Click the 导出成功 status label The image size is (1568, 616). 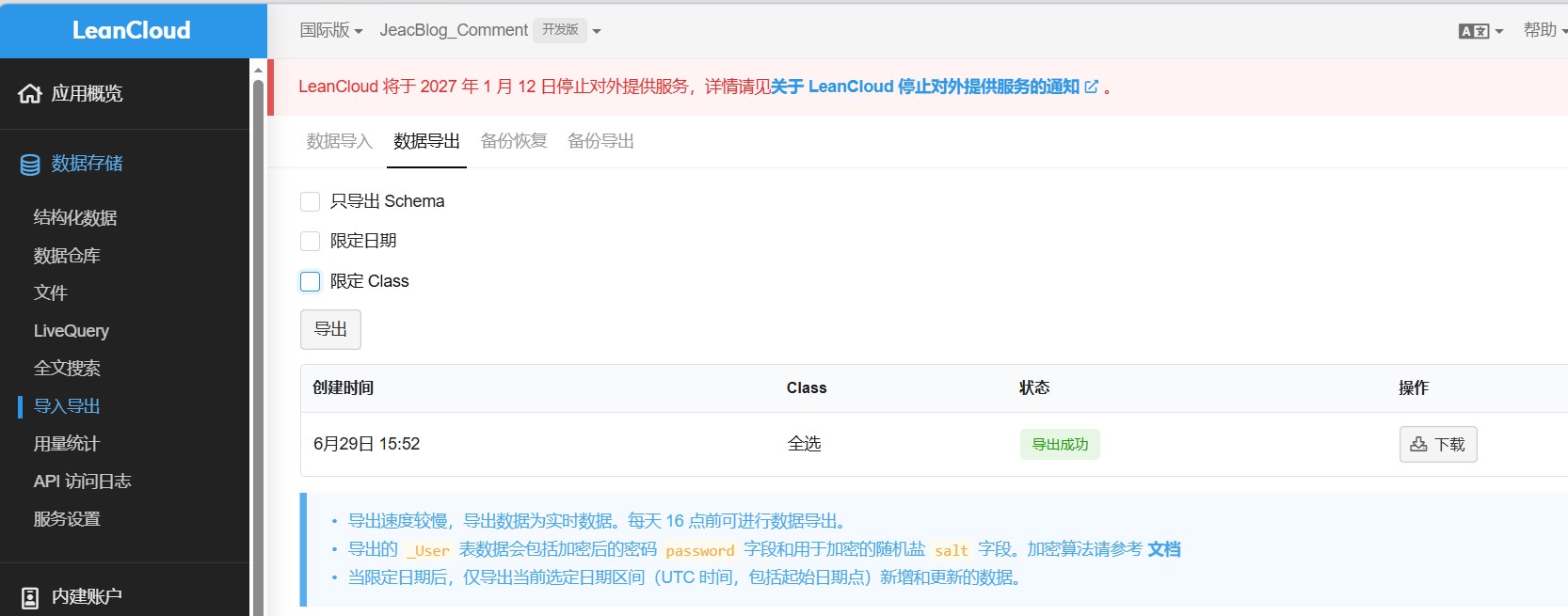click(x=1060, y=444)
